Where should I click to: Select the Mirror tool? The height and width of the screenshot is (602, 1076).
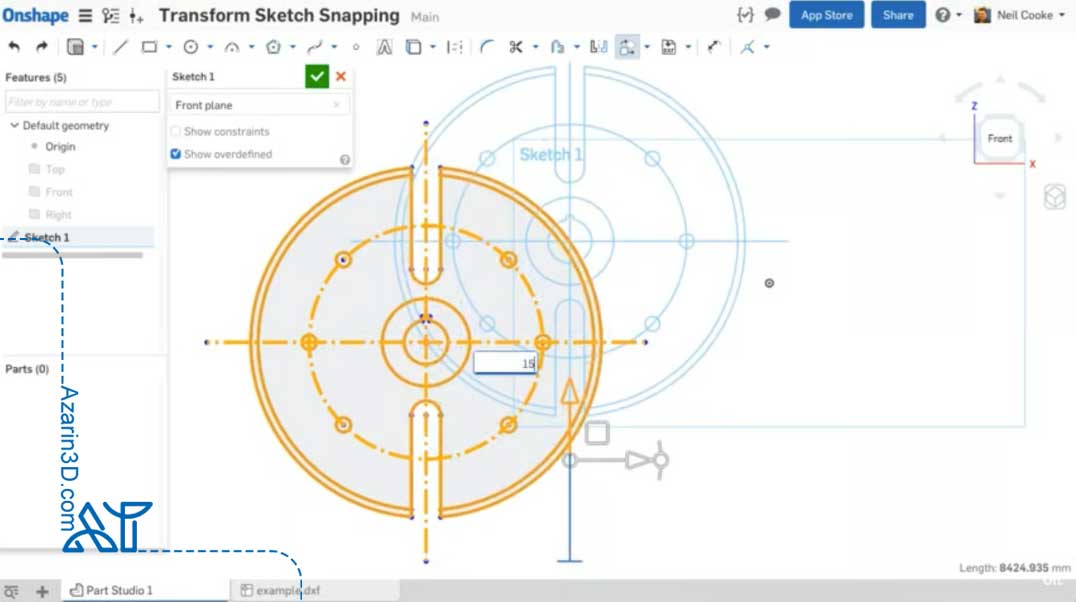(598, 47)
